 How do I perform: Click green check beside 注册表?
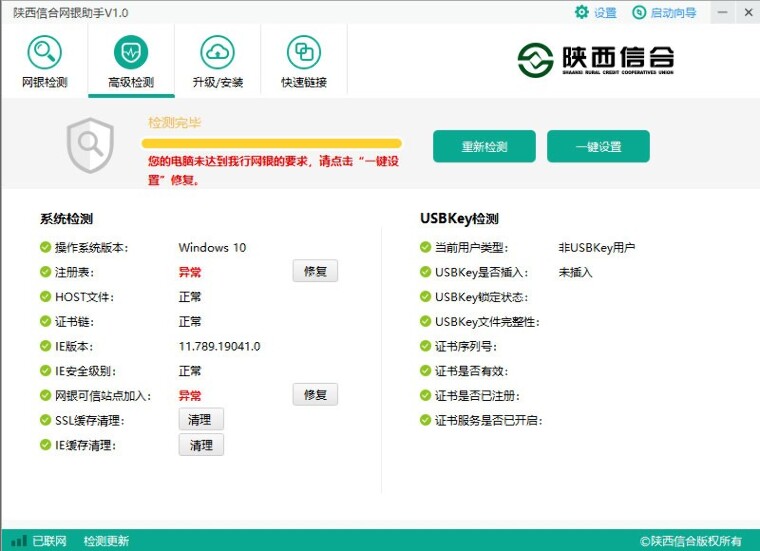pyautogui.click(x=45, y=272)
